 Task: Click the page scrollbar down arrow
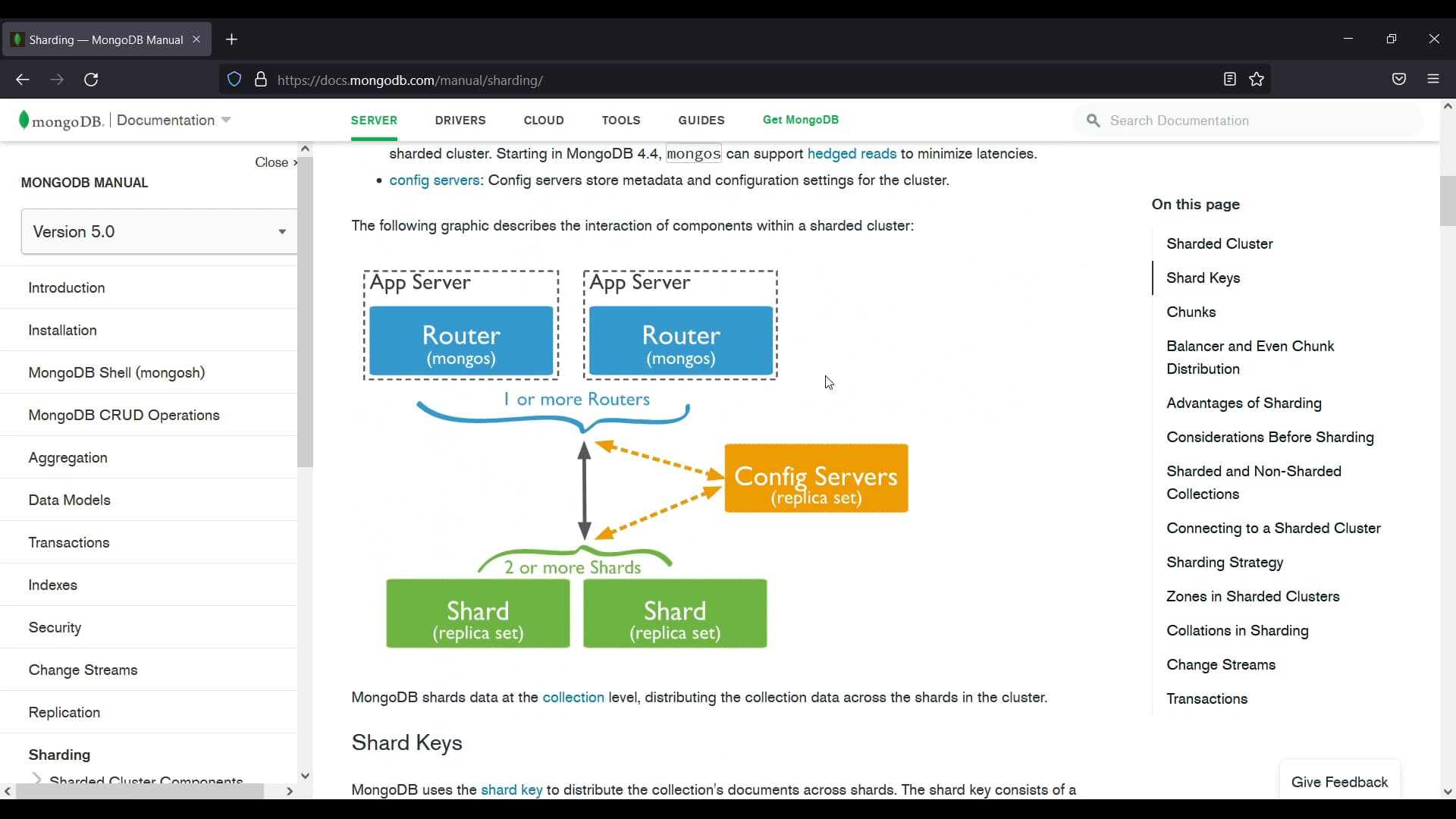click(x=1448, y=792)
